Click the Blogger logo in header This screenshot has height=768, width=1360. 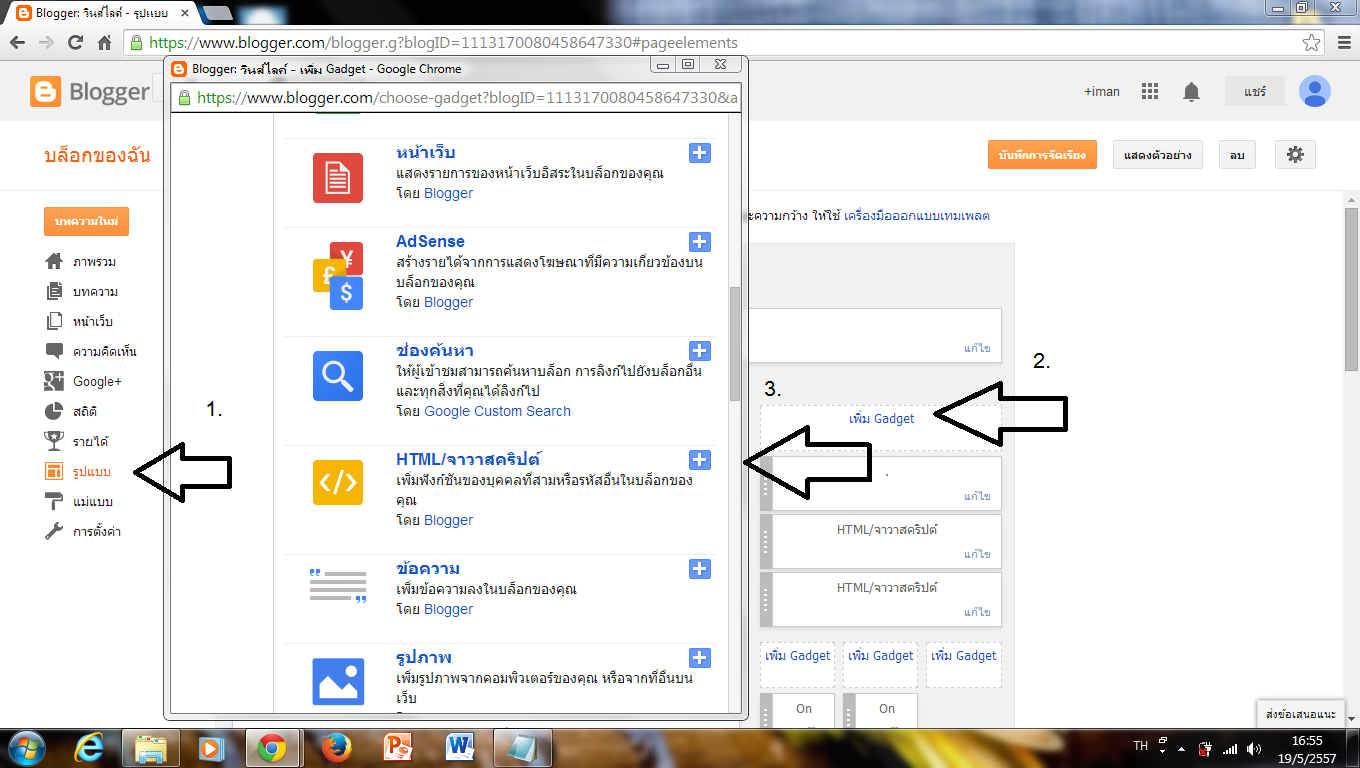(90, 92)
